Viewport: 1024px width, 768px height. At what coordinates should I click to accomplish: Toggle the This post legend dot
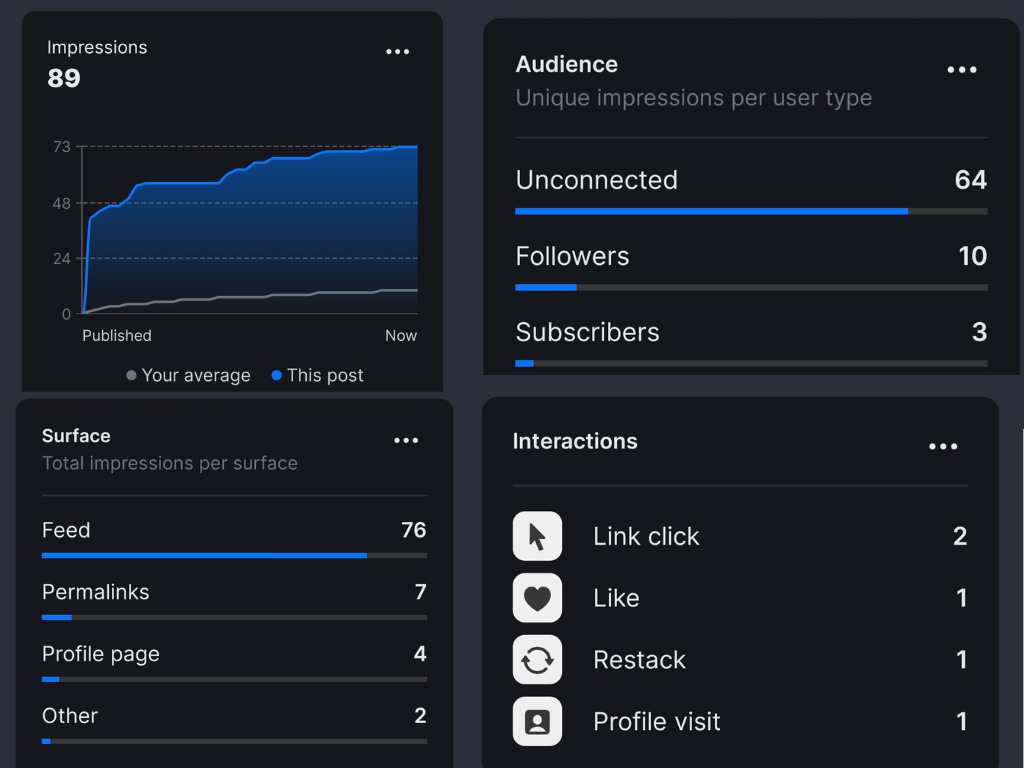(x=276, y=375)
